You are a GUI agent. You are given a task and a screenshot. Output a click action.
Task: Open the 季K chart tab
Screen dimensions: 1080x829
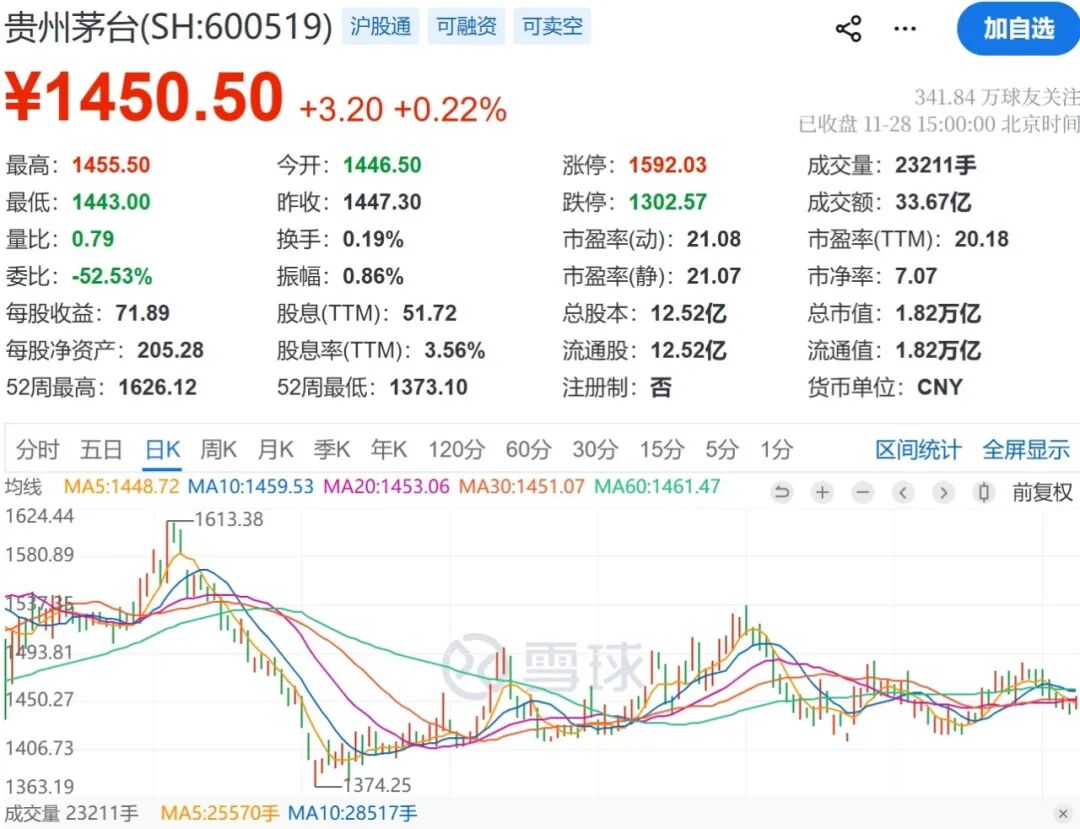tap(332, 450)
